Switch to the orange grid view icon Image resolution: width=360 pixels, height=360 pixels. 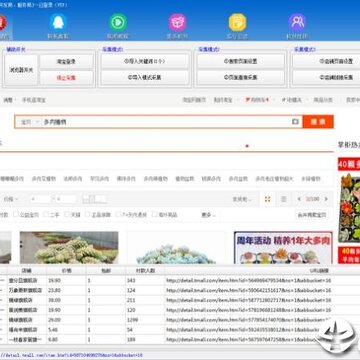pos(267,199)
